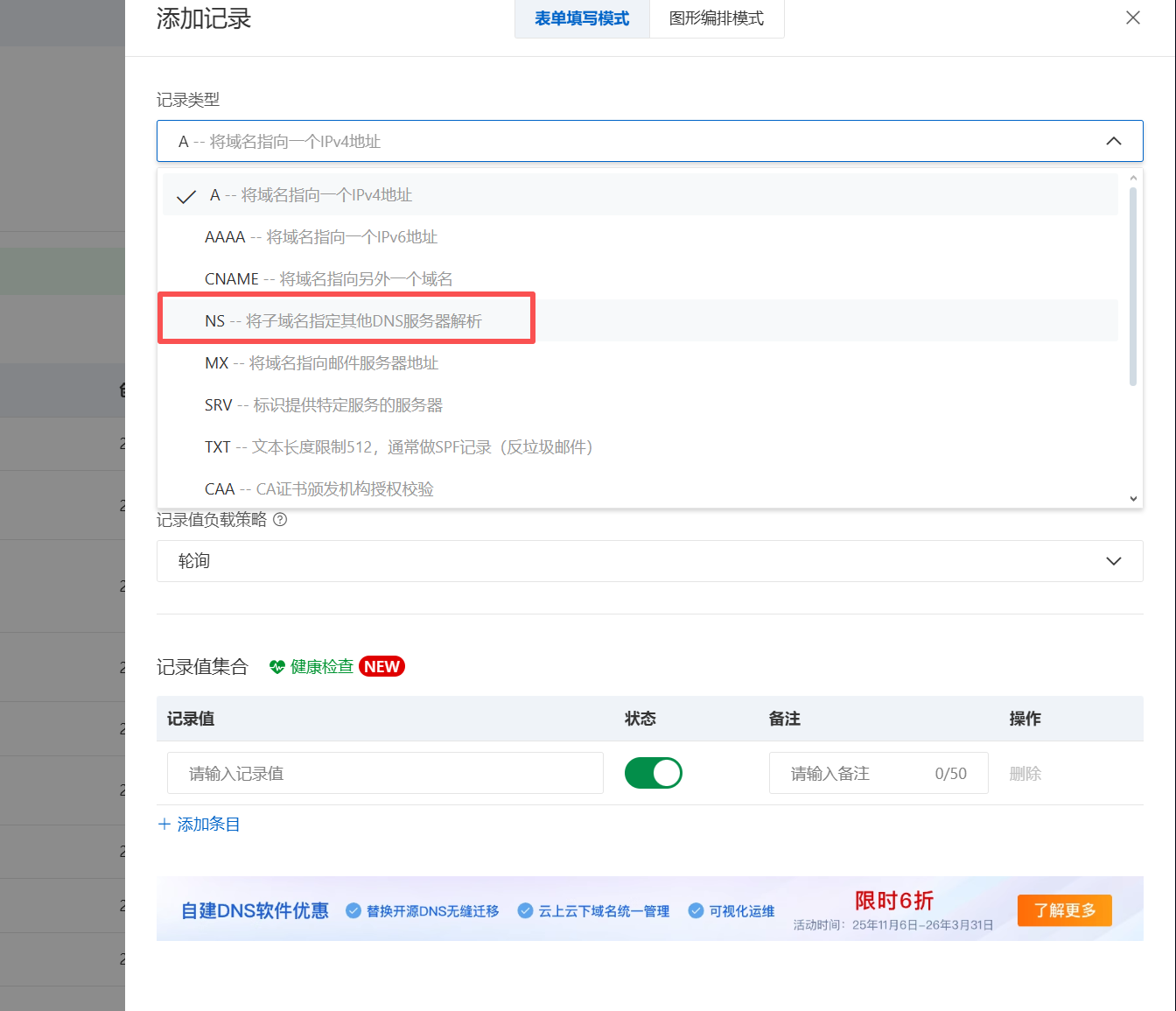
Task: Click the 删除 link in the record row
Action: (1025, 773)
